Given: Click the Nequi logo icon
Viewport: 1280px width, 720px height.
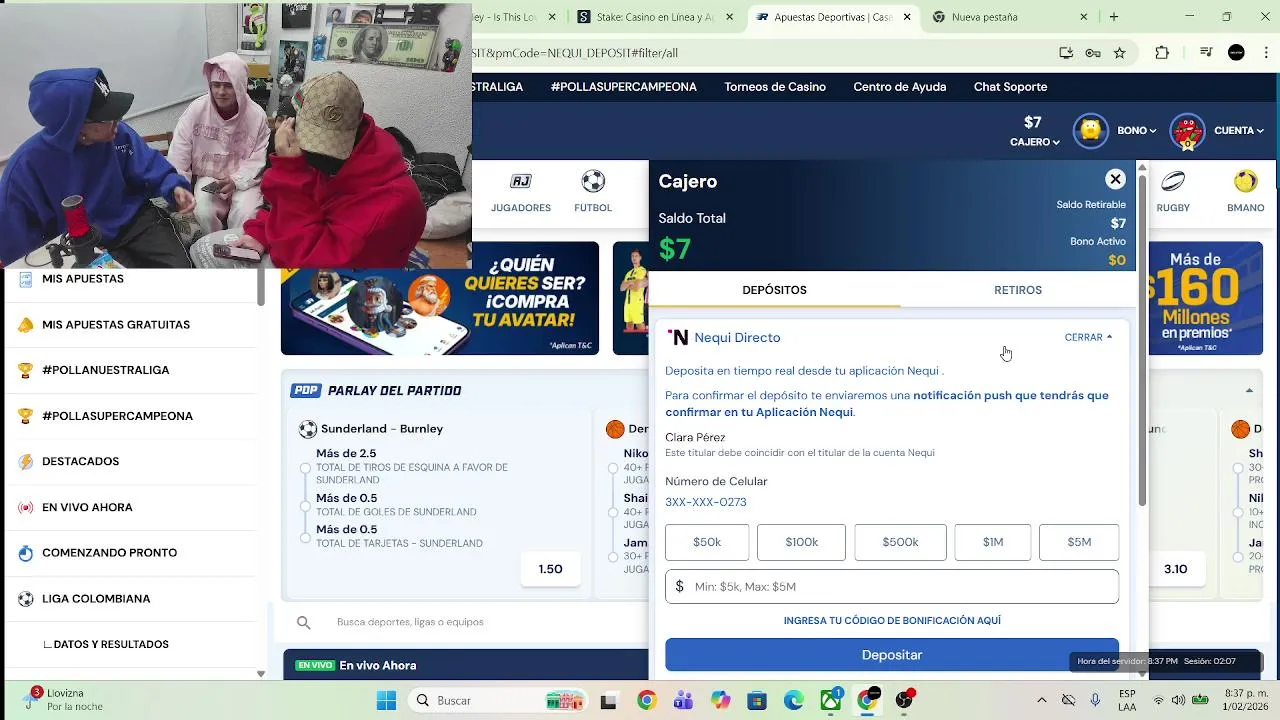Looking at the screenshot, I should pyautogui.click(x=678, y=337).
